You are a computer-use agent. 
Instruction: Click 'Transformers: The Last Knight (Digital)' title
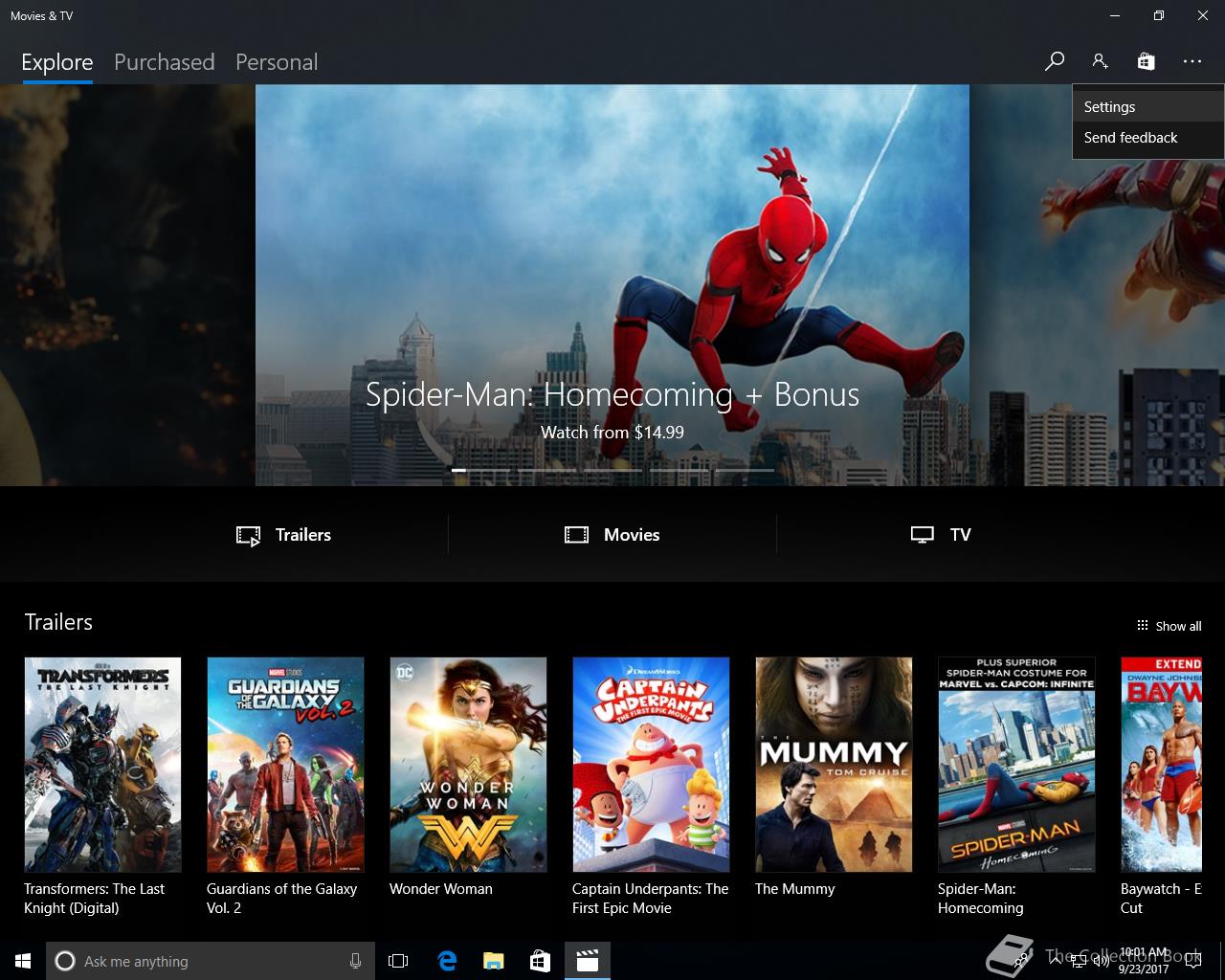pos(94,899)
